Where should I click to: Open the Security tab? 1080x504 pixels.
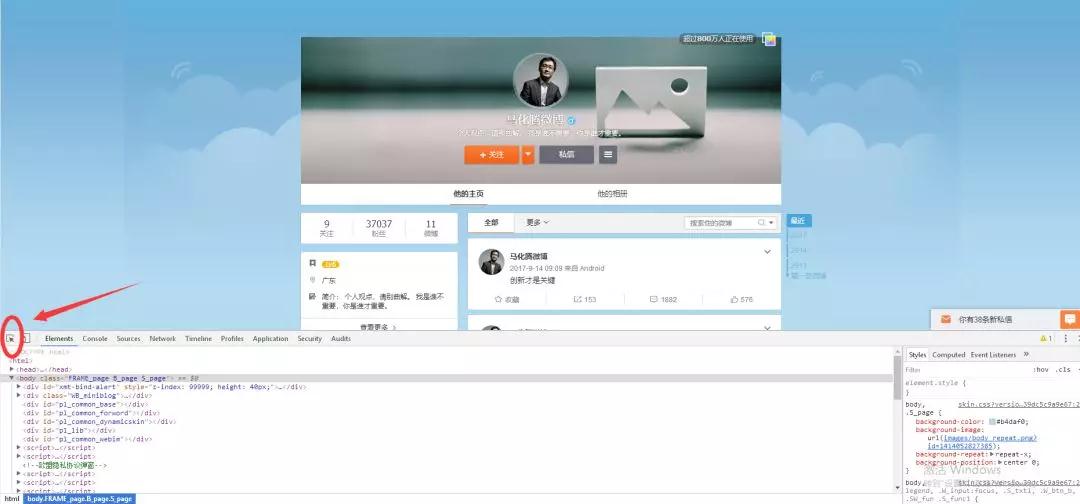[309, 339]
